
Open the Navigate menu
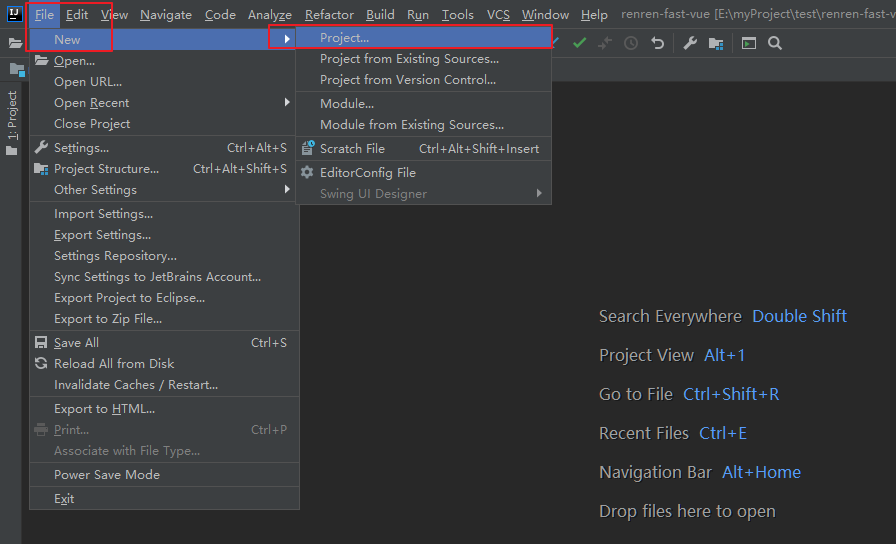[166, 15]
